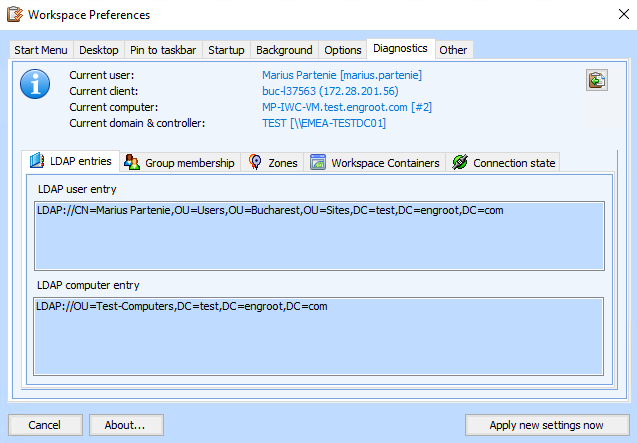This screenshot has height=443, width=637.
Task: Click the current user Marius Partenie link
Action: 341,75
